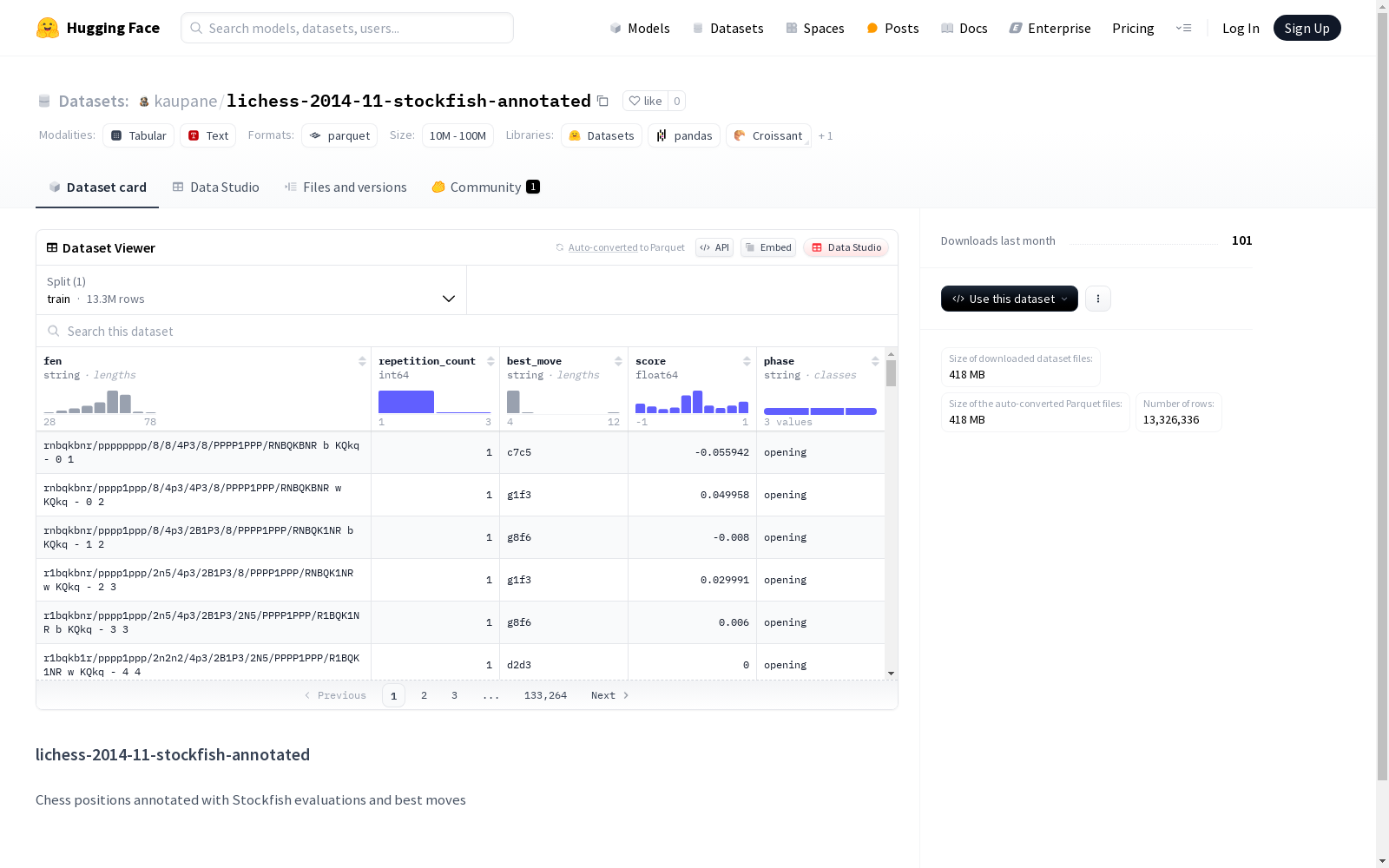The height and width of the screenshot is (868, 1389).
Task: Select the parquet format tag
Action: (339, 135)
